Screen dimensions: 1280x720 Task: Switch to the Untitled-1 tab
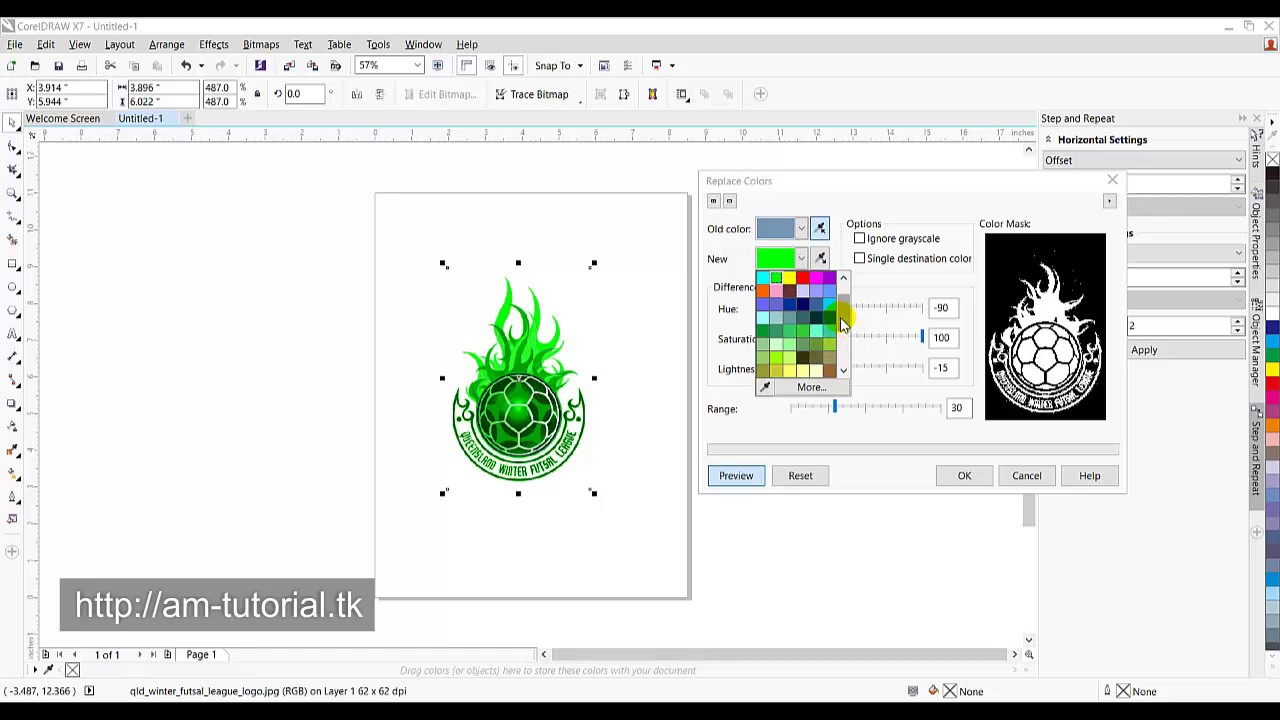click(x=140, y=119)
